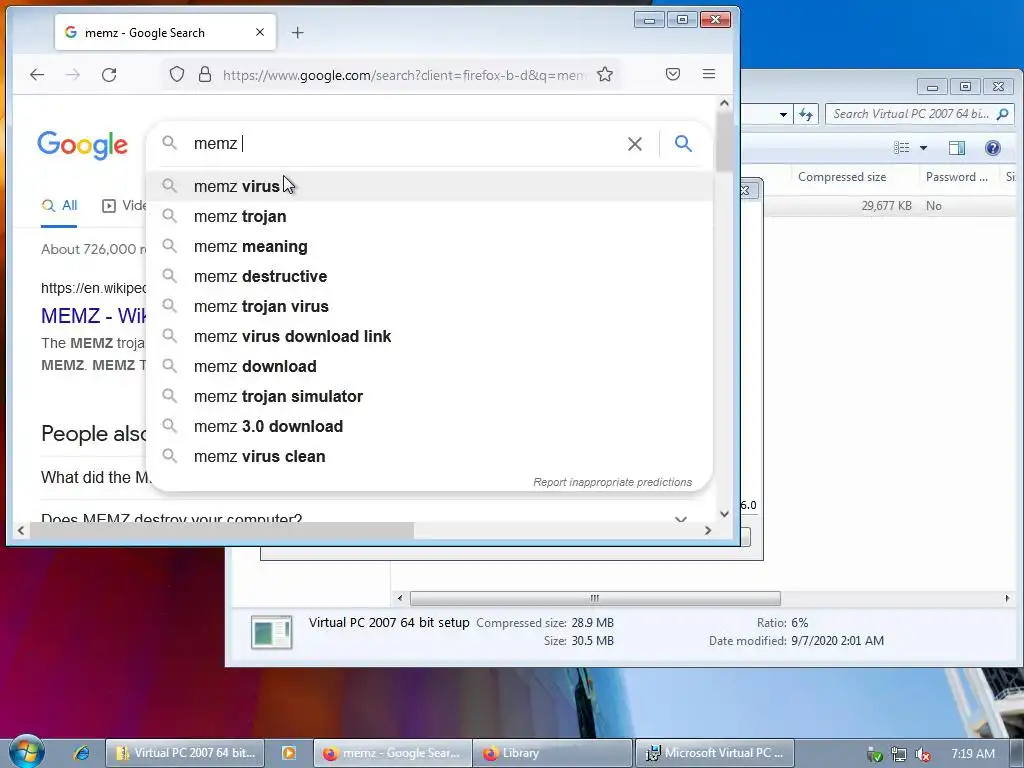This screenshot has height=768, width=1024.
Task: Click Explorer horizontal scrollbar thumb
Action: (x=594, y=598)
